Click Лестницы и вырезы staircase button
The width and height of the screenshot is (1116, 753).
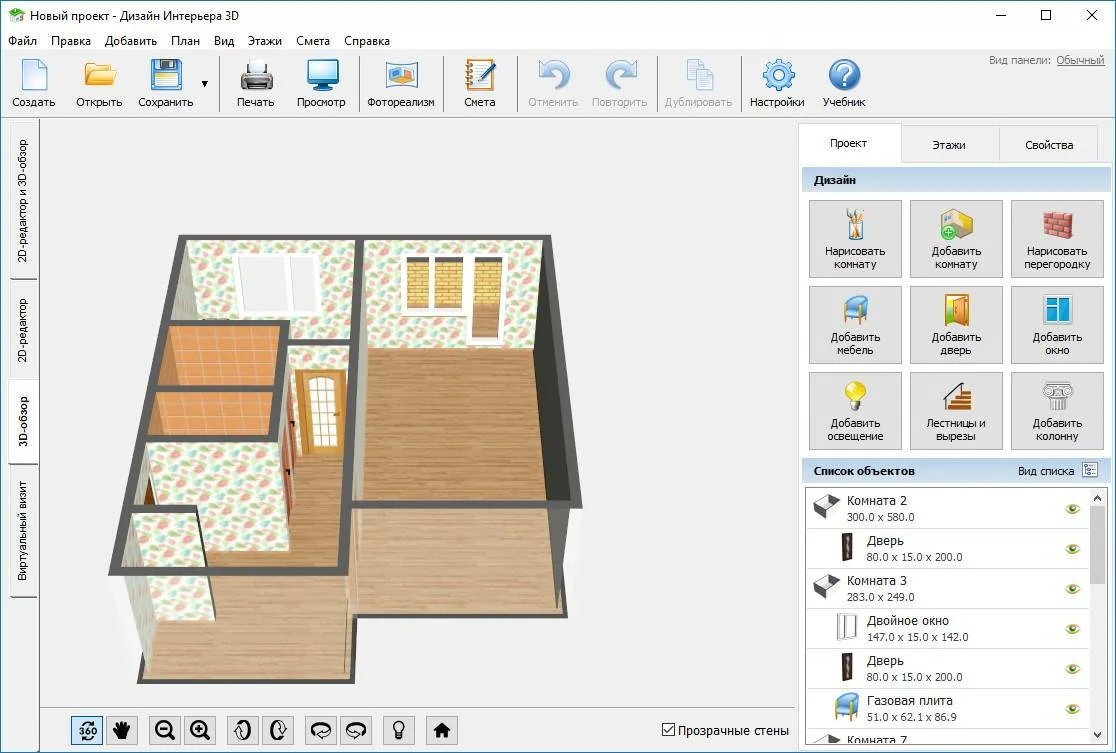tap(956, 411)
